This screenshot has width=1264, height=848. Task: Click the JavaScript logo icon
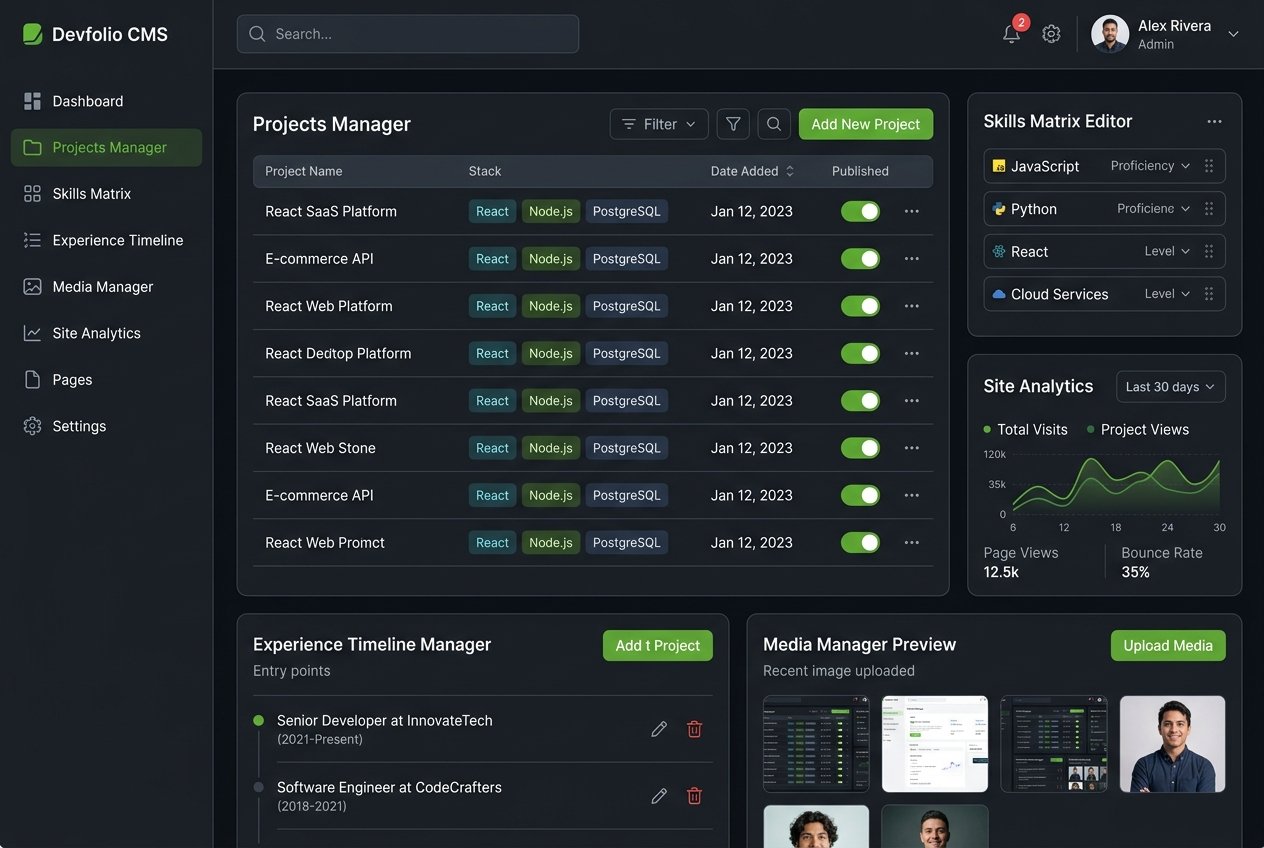pos(998,166)
